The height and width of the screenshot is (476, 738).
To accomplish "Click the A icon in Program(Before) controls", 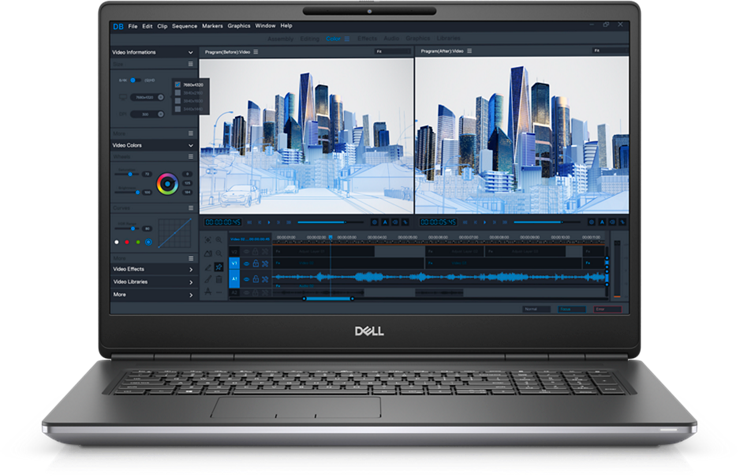I will coord(385,222).
